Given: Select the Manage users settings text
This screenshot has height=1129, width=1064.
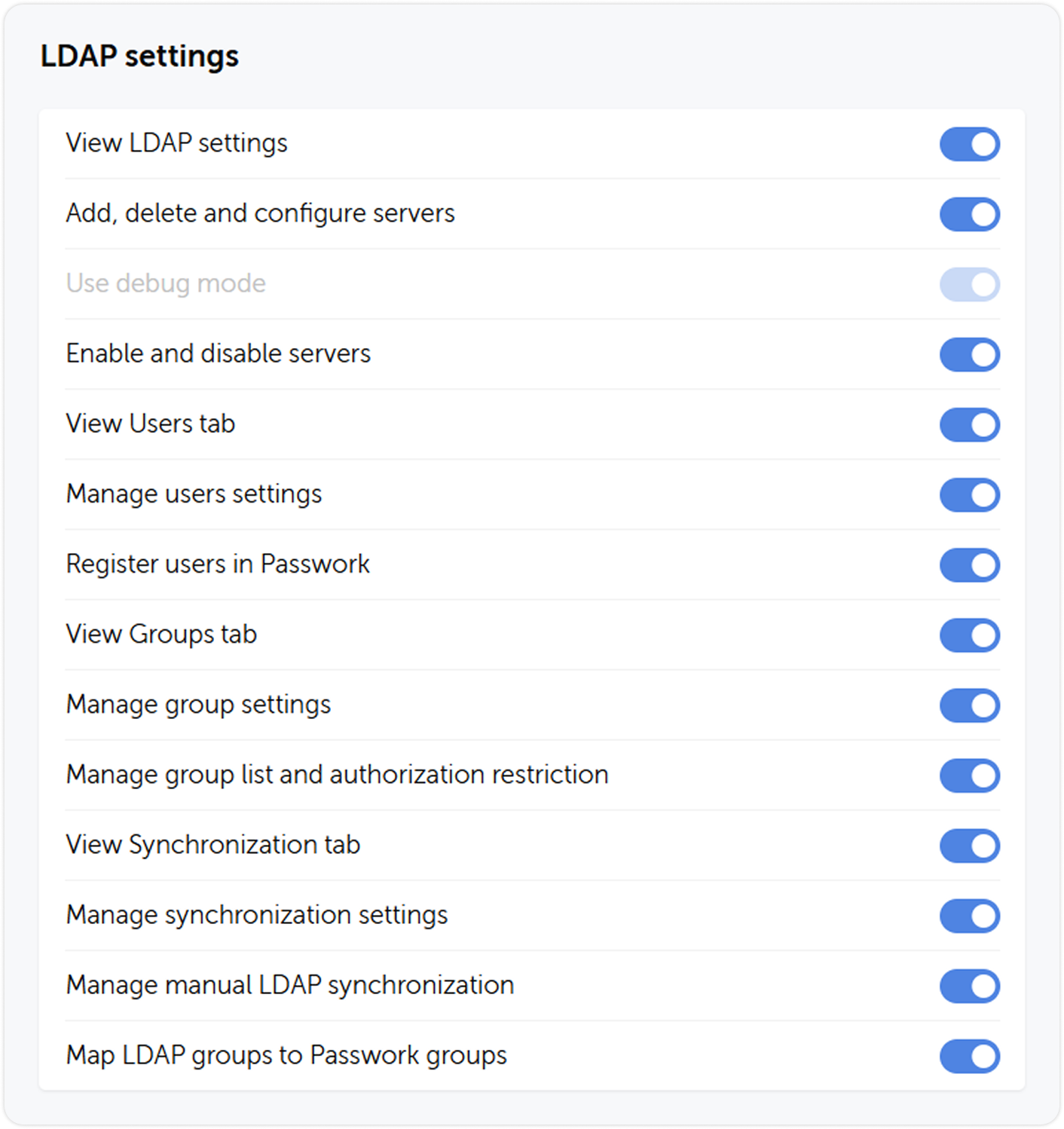Looking at the screenshot, I should click(x=194, y=494).
